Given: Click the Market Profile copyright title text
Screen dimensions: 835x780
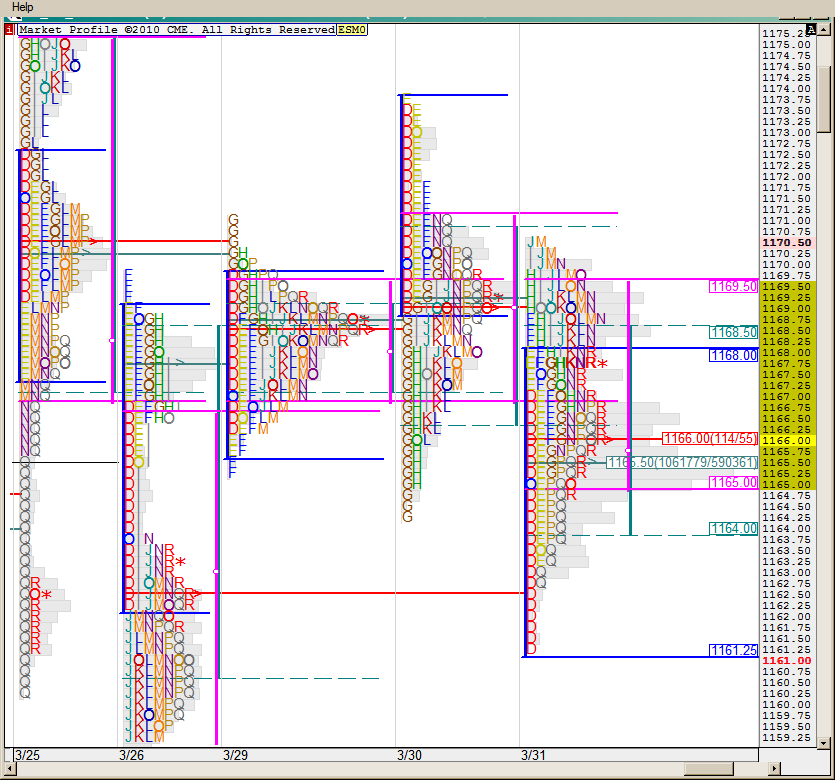Looking at the screenshot, I should click(x=176, y=30).
